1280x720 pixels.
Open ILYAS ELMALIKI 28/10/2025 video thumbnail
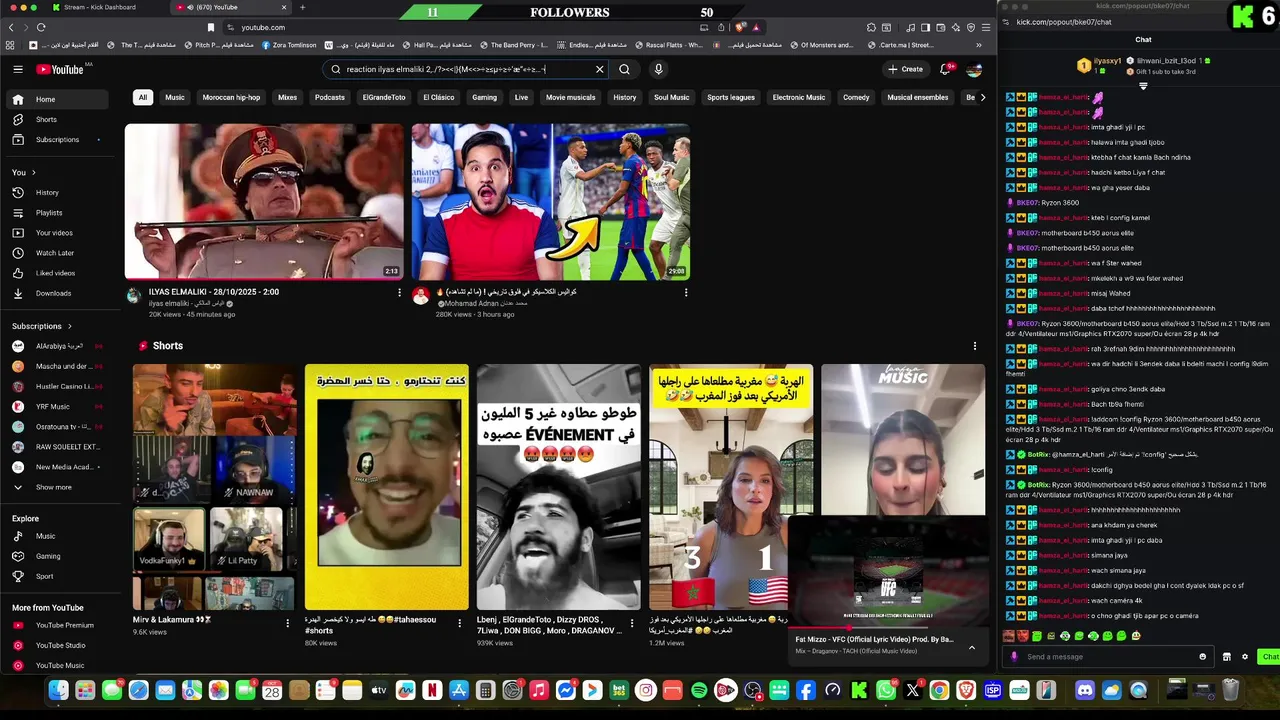pos(264,202)
